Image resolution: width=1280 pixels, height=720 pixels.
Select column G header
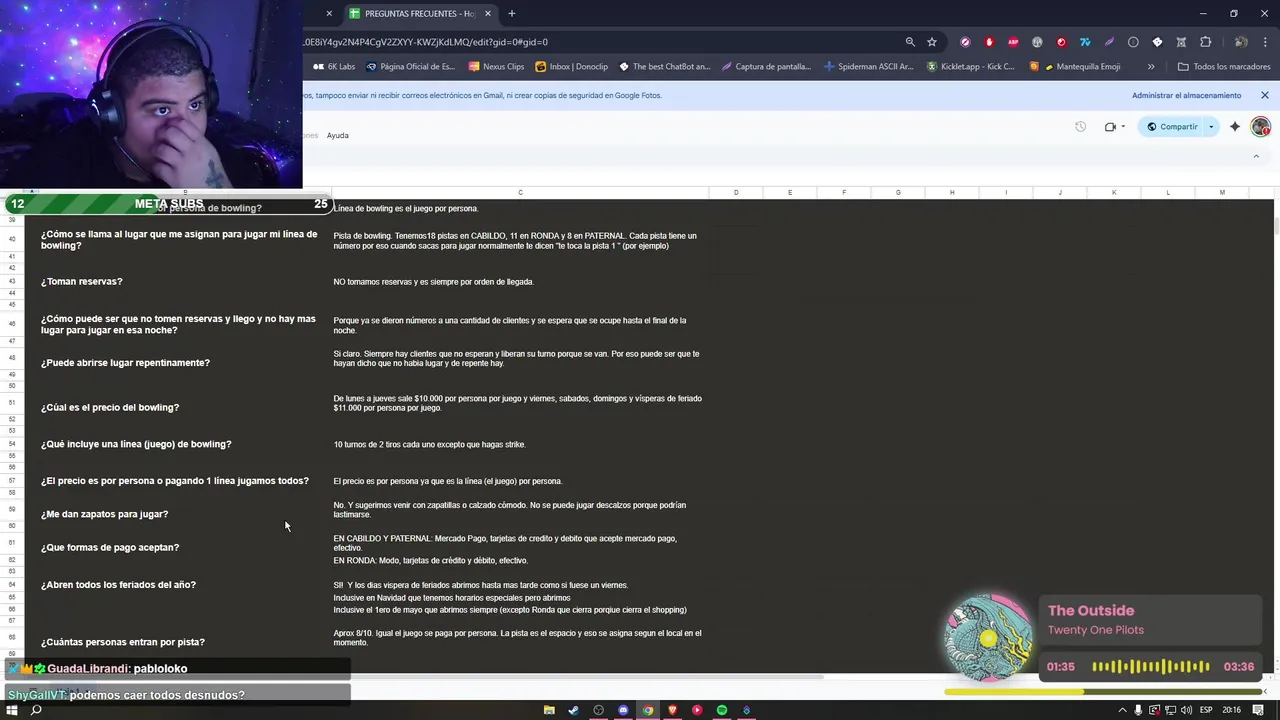pyautogui.click(x=898, y=192)
